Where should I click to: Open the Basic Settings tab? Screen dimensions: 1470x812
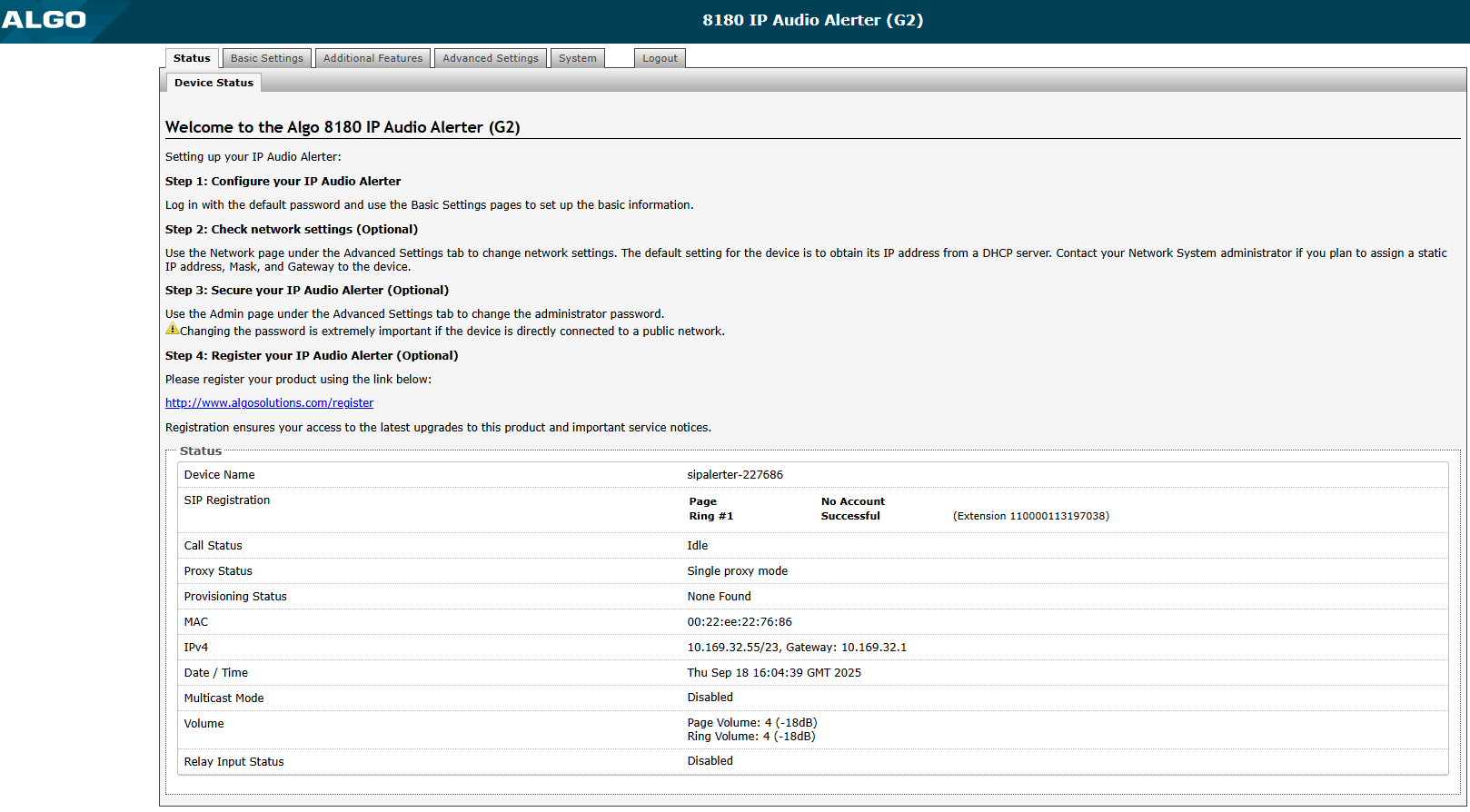coord(266,58)
